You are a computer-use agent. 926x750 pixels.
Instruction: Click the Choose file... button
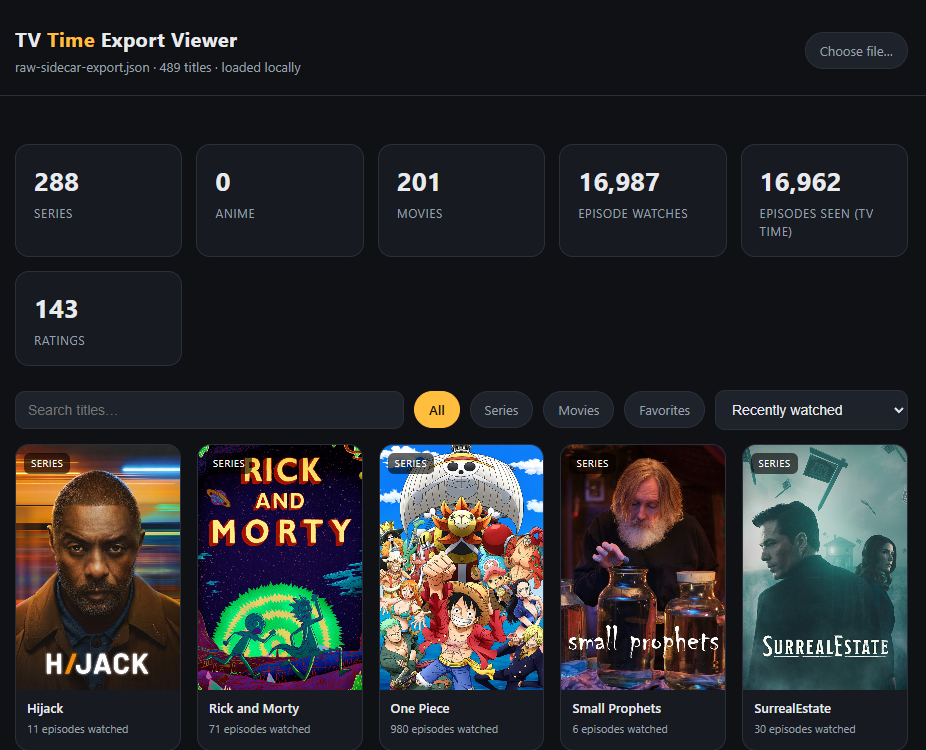[x=856, y=51]
